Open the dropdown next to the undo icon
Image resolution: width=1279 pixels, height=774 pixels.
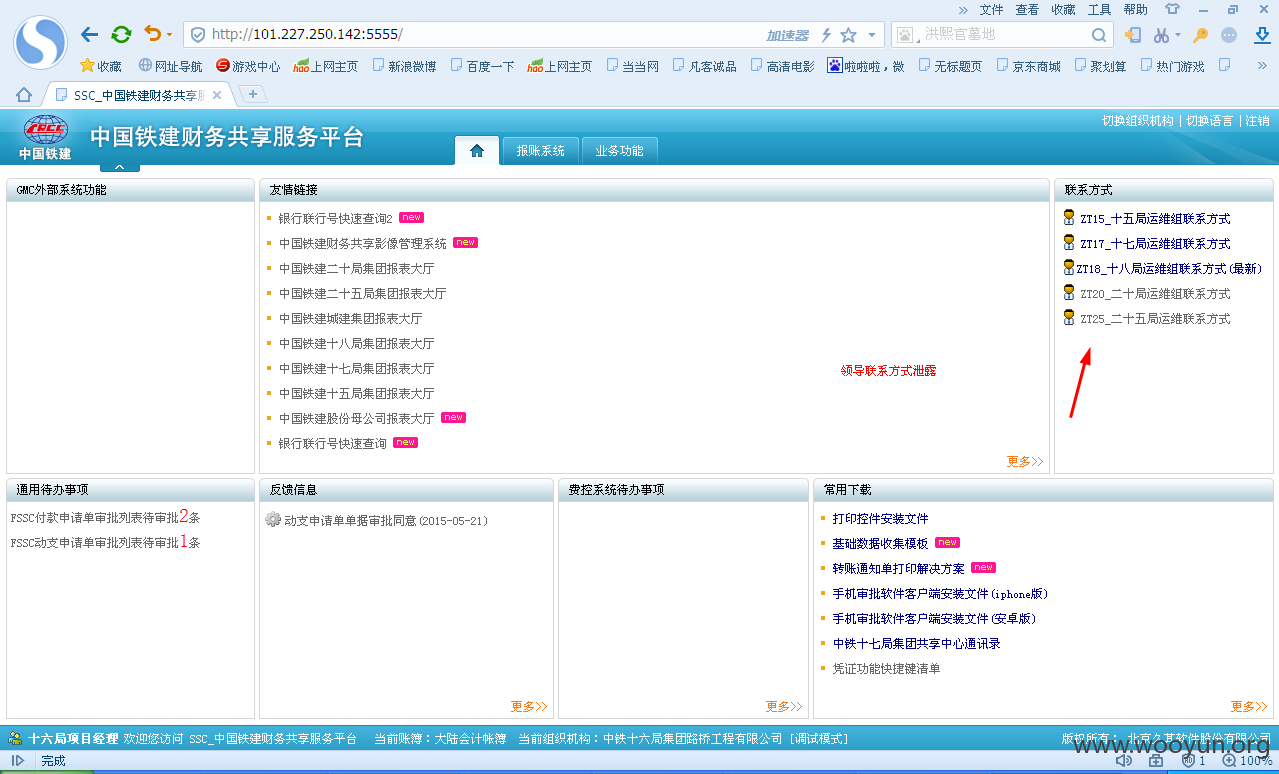[x=169, y=36]
